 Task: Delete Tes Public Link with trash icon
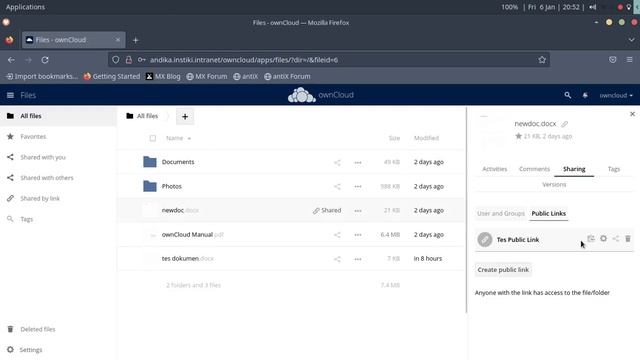click(x=628, y=238)
